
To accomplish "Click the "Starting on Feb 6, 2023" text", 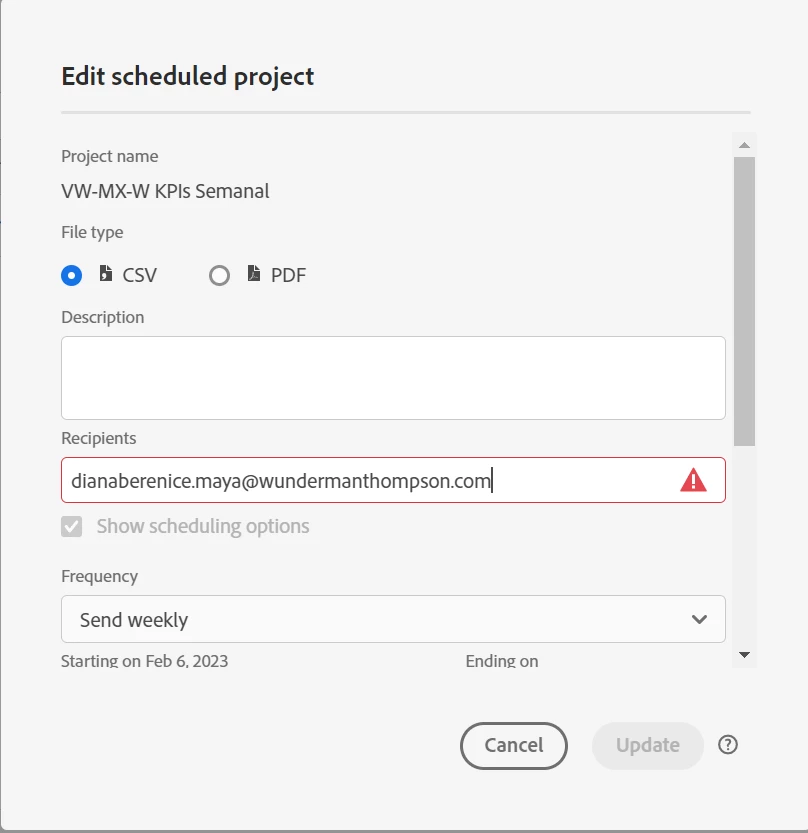I will click(144, 661).
